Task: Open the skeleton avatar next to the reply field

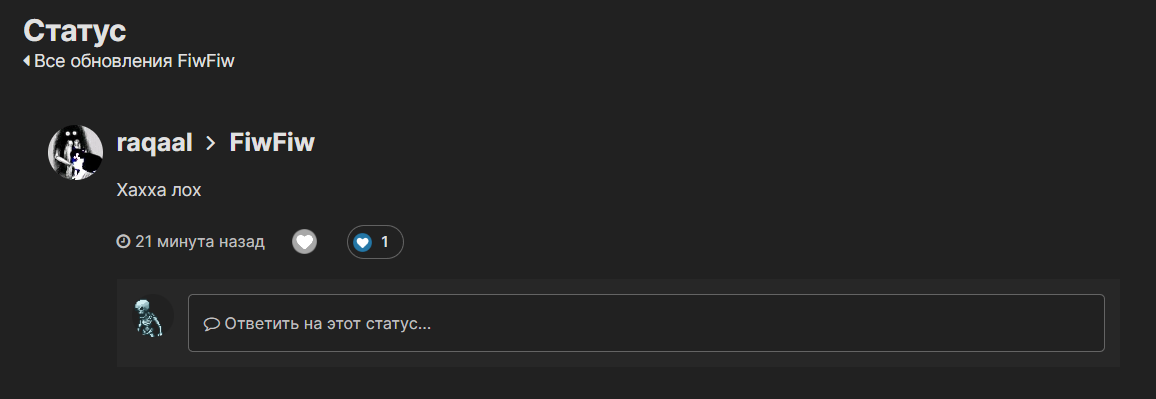Action: (x=153, y=316)
